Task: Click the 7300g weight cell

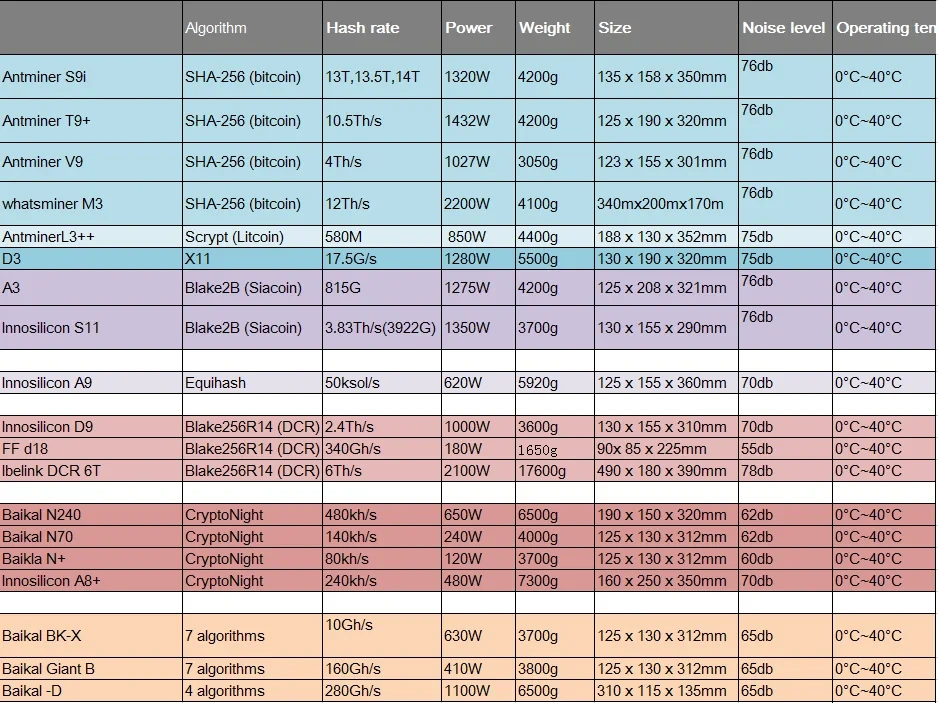Action: (x=555, y=581)
